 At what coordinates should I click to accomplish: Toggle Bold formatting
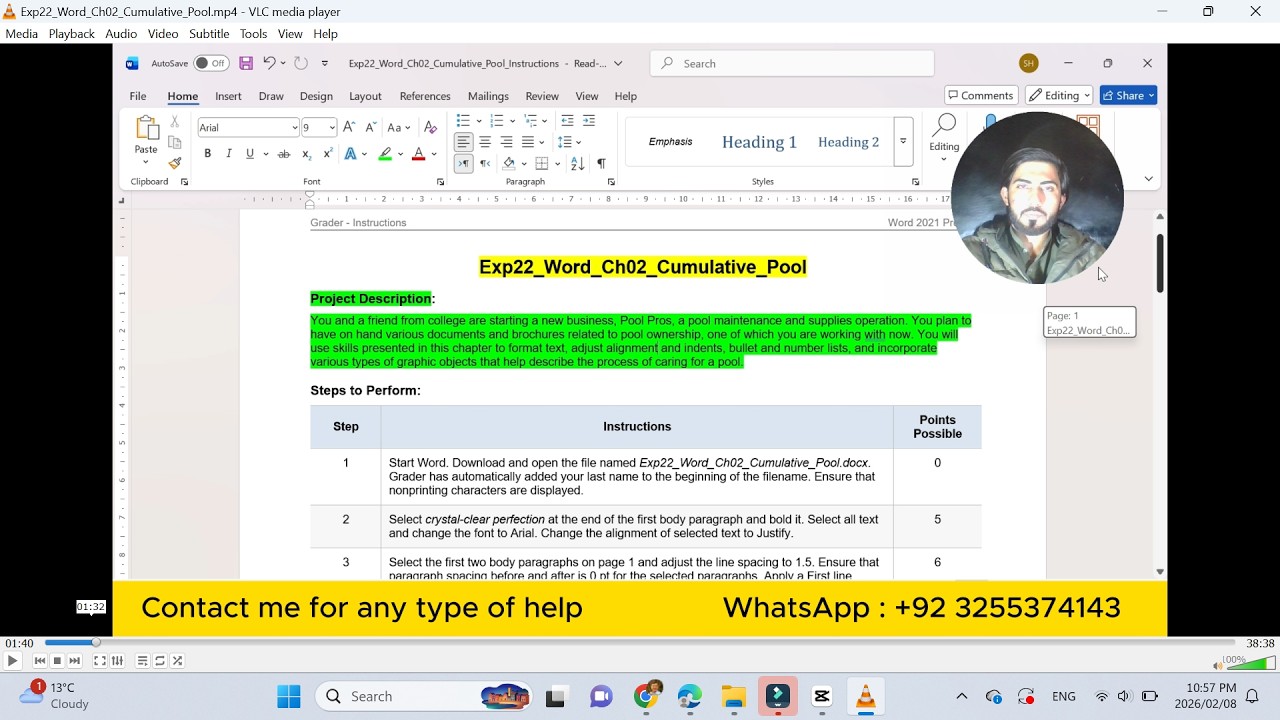[x=208, y=154]
